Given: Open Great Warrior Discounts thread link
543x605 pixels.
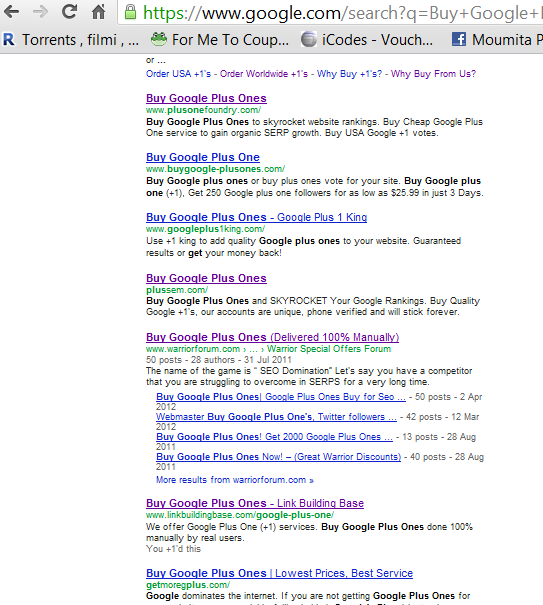Looking at the screenshot, I should tap(278, 457).
